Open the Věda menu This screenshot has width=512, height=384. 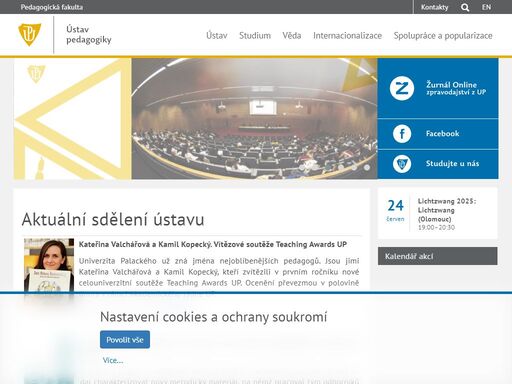tap(292, 35)
